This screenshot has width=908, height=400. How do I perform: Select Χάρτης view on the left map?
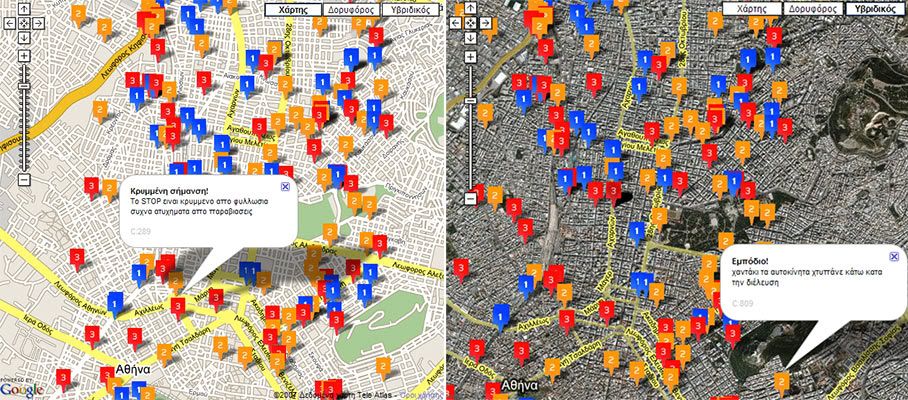tap(293, 10)
